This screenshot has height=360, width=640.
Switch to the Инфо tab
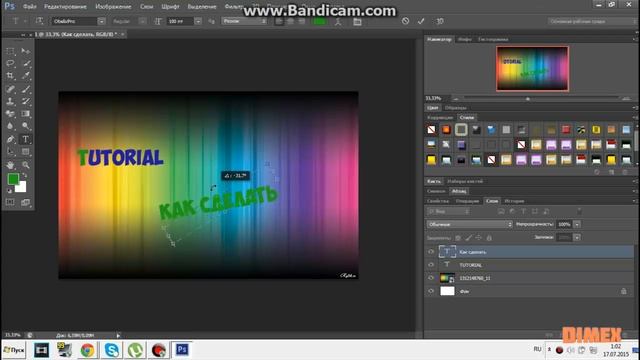(x=465, y=40)
